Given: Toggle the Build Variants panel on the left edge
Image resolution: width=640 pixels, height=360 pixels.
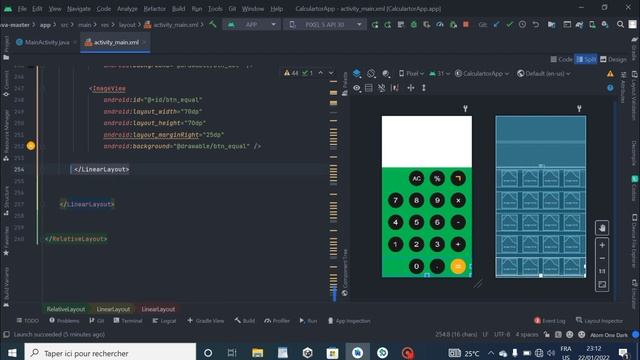Looking at the screenshot, I should (6, 287).
